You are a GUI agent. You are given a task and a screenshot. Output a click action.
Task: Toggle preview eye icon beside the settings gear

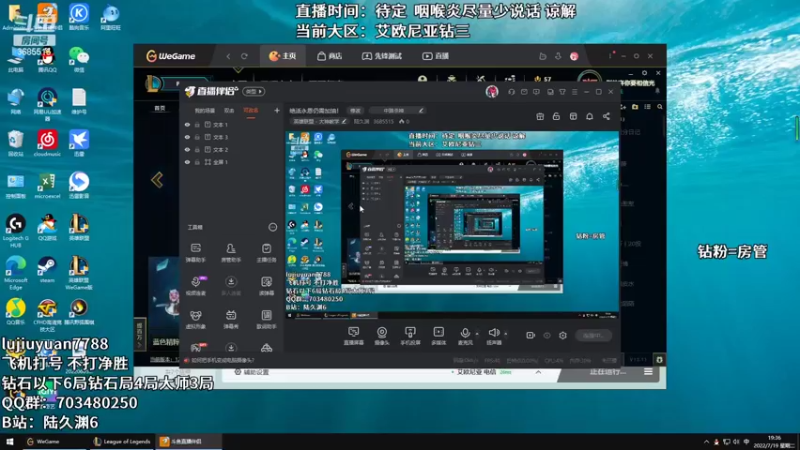click(x=547, y=335)
